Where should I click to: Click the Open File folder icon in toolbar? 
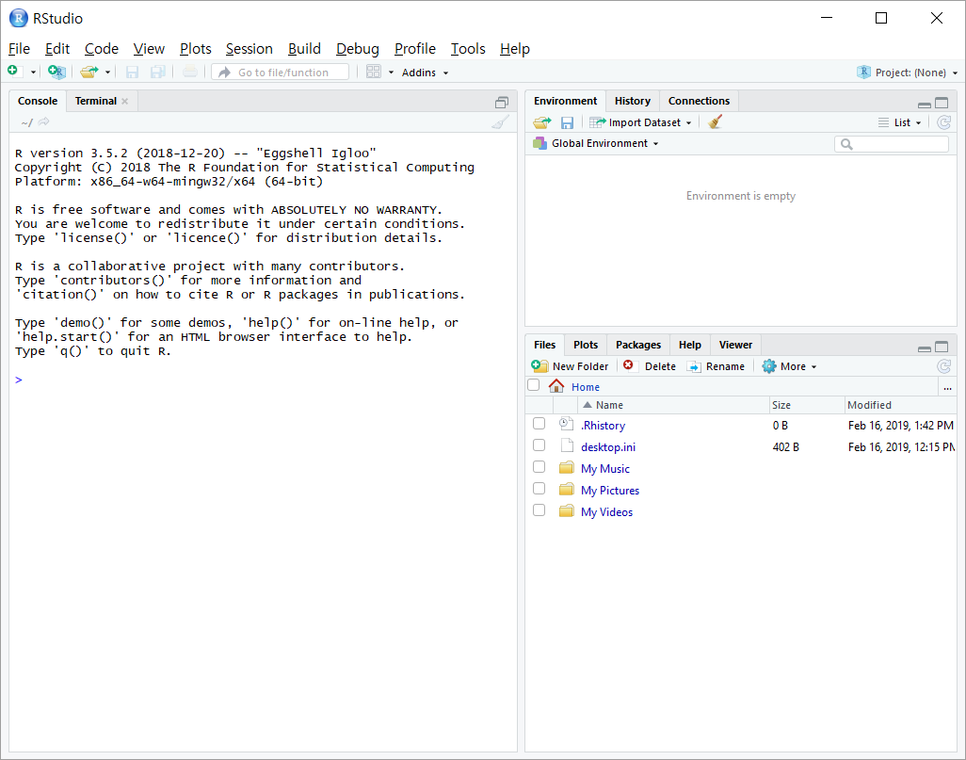[89, 71]
